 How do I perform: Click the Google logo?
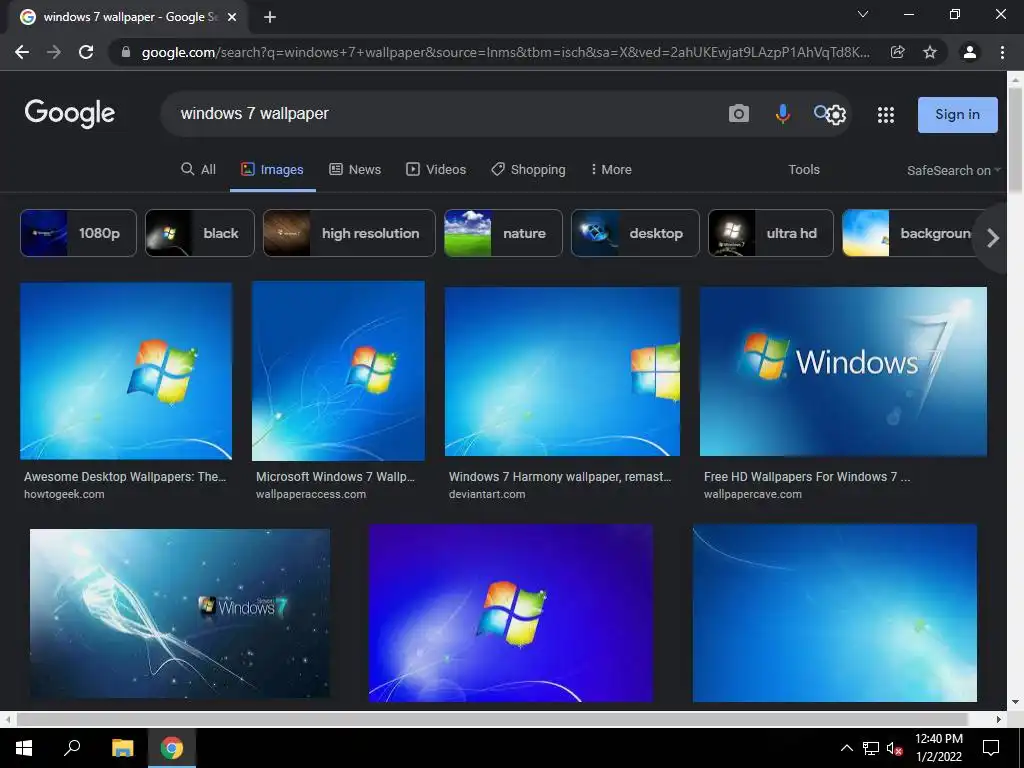pyautogui.click(x=69, y=114)
